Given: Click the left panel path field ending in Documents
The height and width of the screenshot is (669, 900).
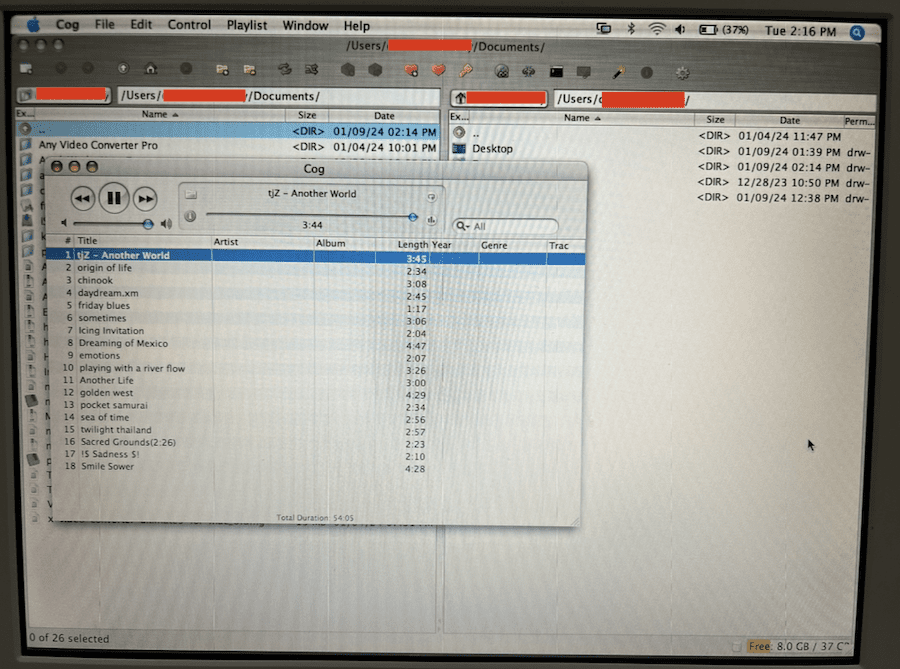Looking at the screenshot, I should [278, 96].
